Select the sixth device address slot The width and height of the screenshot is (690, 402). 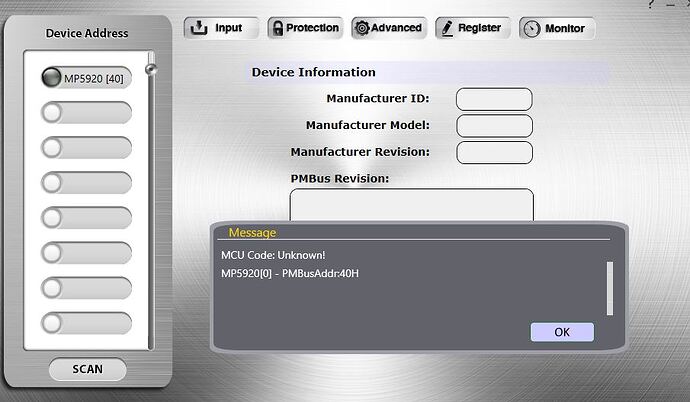pos(87,253)
